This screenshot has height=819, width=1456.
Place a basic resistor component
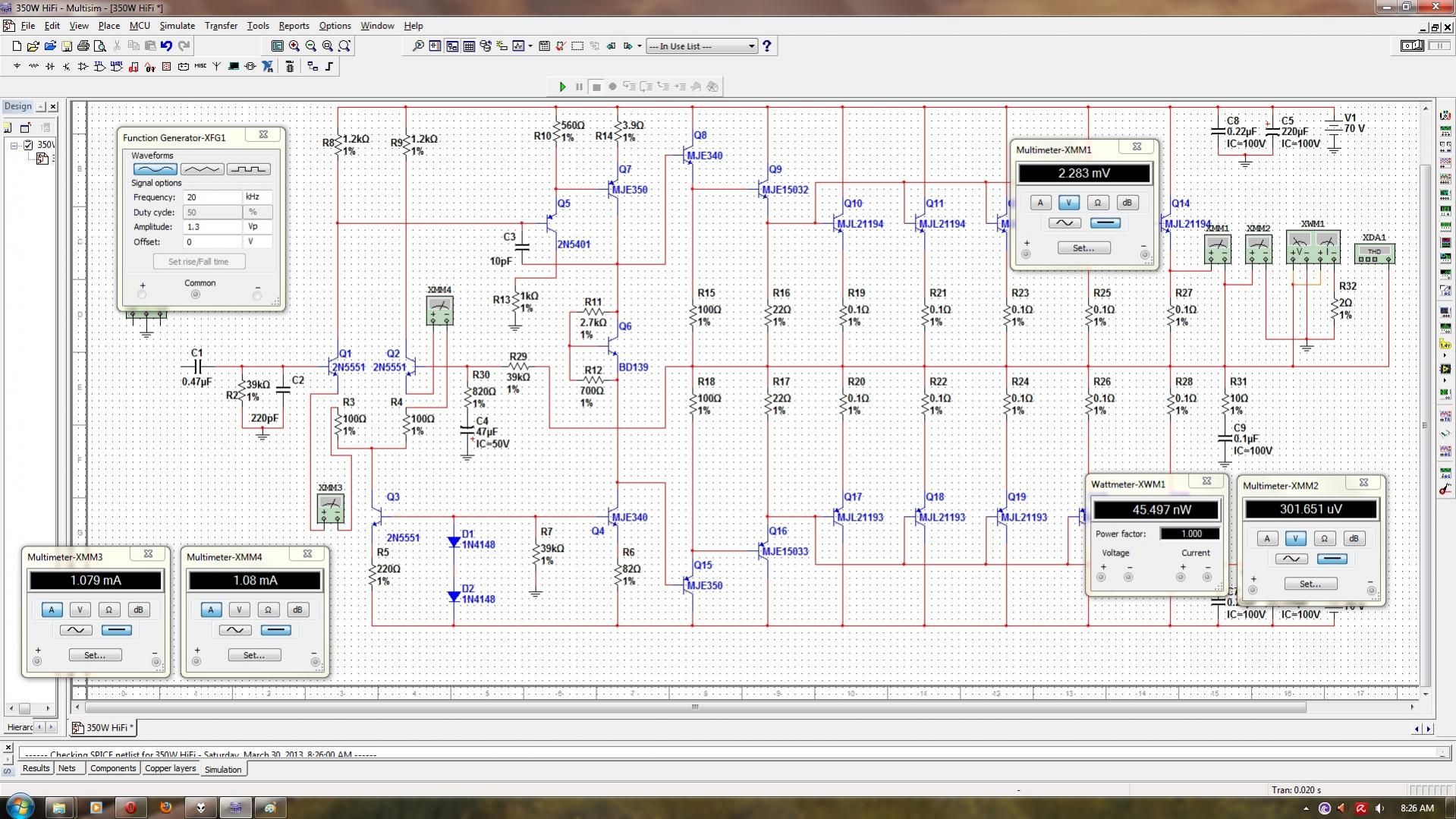[33, 67]
